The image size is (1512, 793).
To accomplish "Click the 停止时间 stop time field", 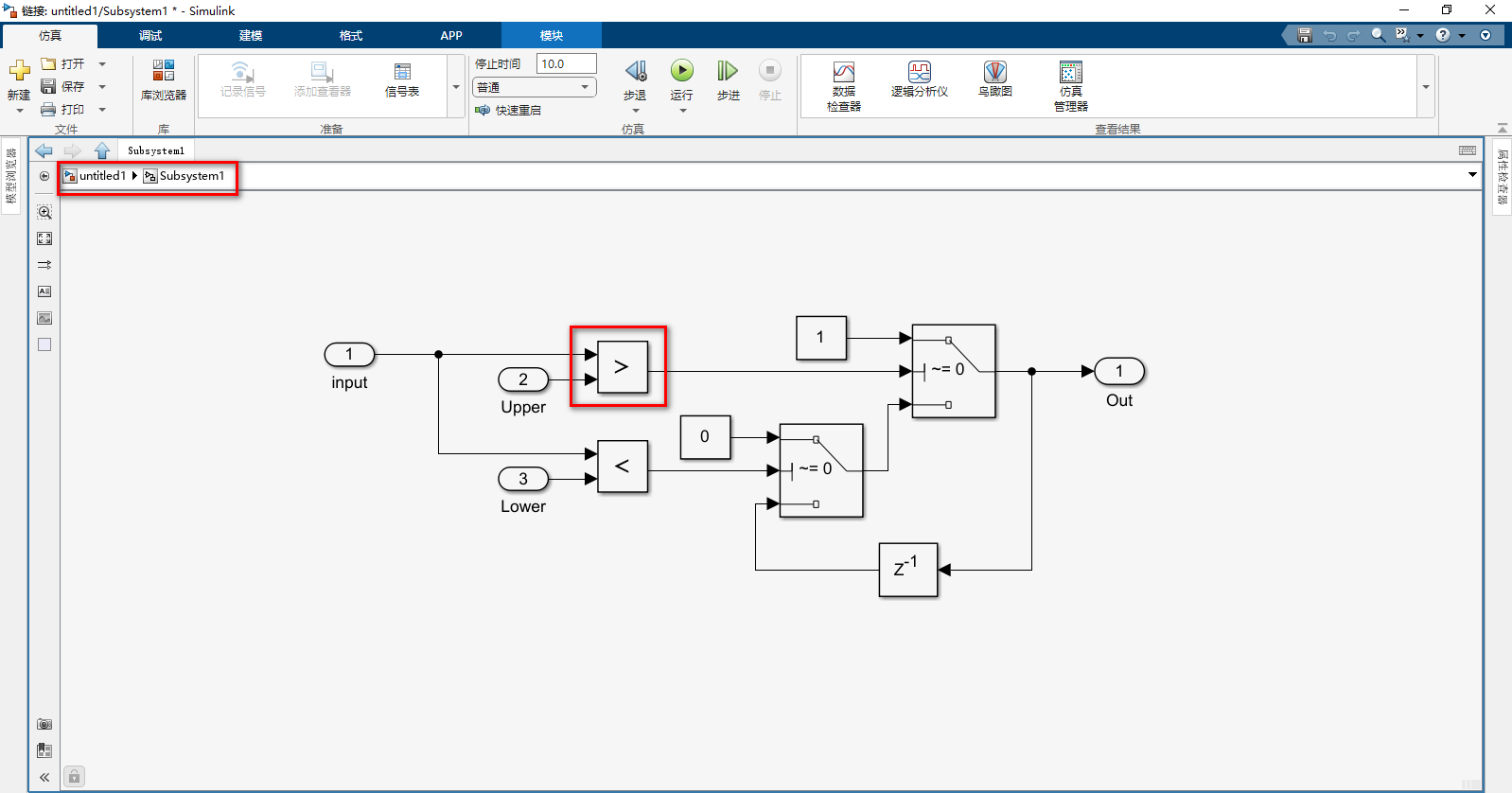I will click(x=567, y=63).
